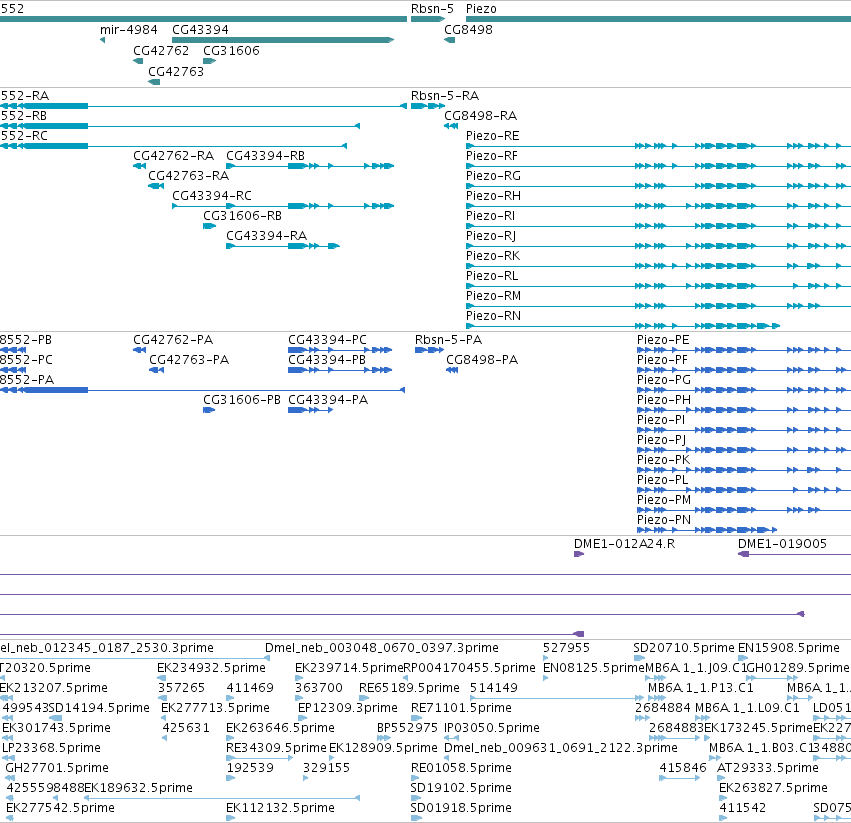
Task: Click the Piezo-RK transcript label
Action: (x=493, y=256)
